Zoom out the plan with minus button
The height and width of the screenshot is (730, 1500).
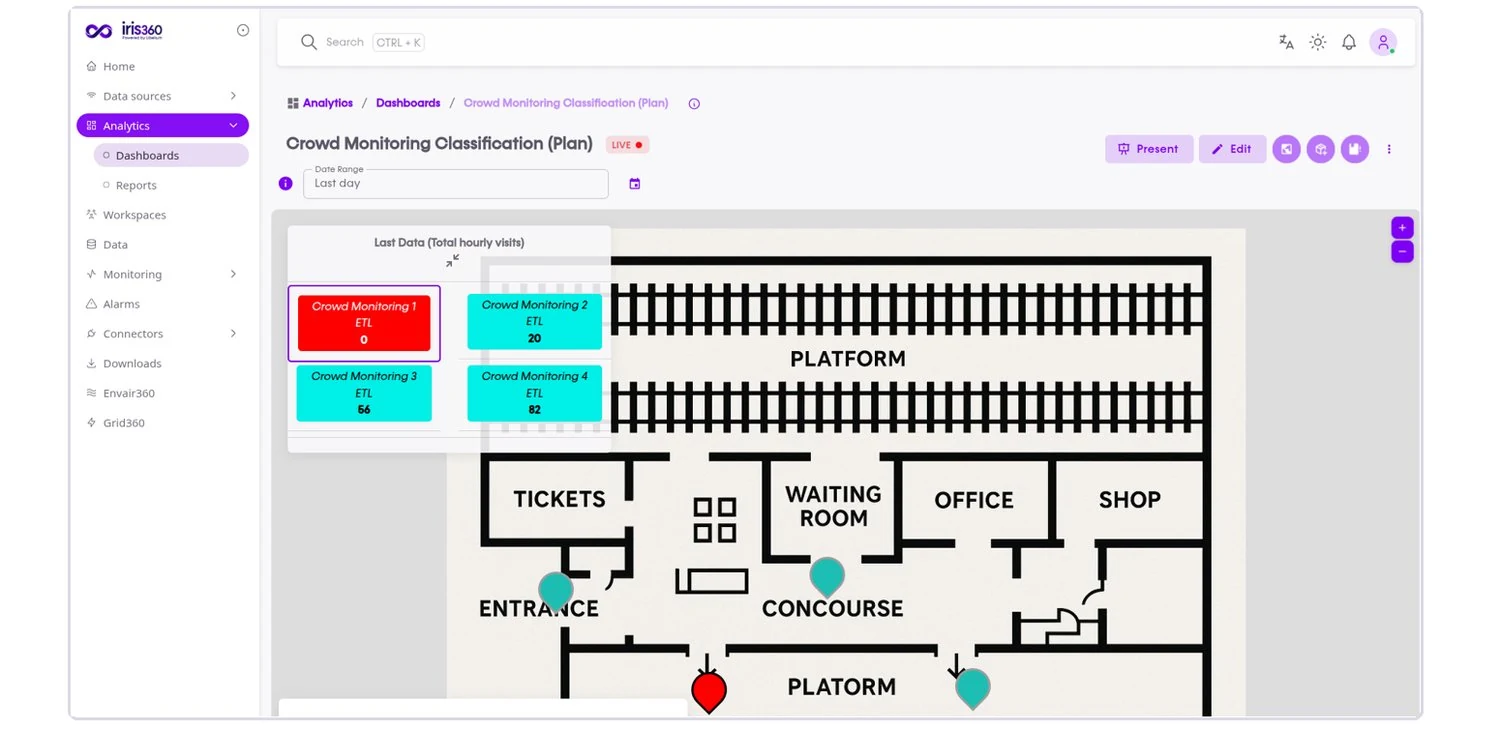1402,252
